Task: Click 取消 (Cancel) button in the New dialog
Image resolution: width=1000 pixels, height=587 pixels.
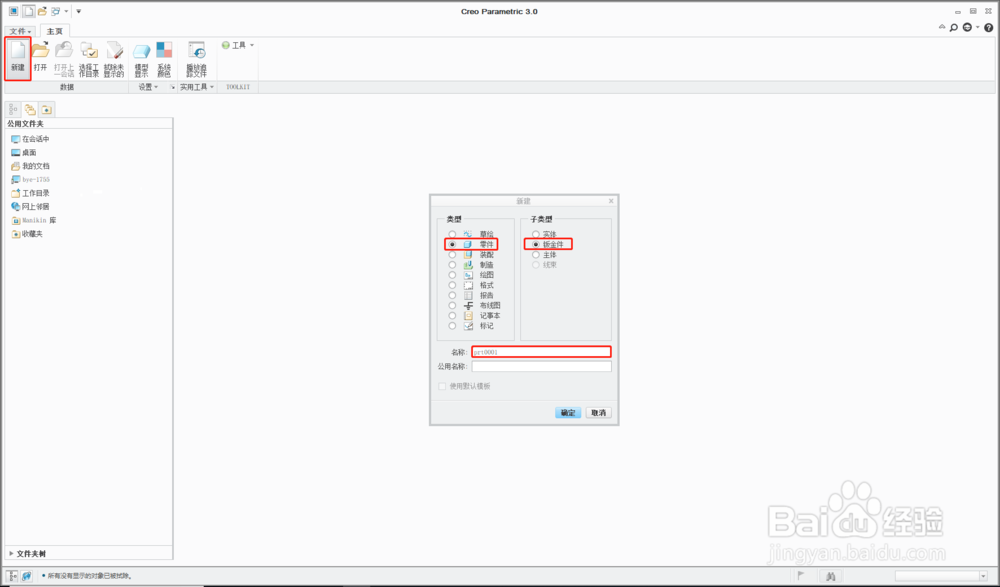Action: (598, 413)
